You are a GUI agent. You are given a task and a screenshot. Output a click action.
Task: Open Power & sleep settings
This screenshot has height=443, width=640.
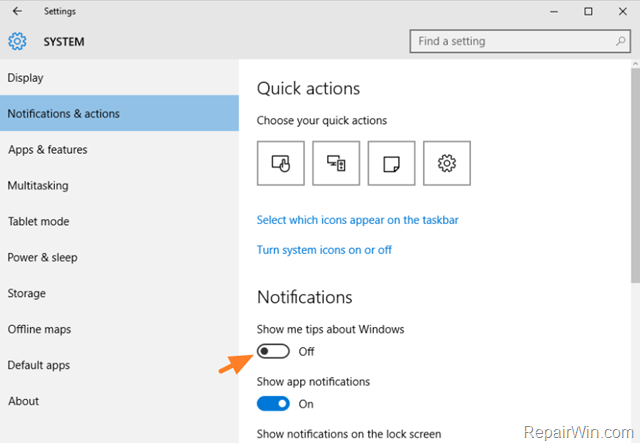(x=119, y=257)
